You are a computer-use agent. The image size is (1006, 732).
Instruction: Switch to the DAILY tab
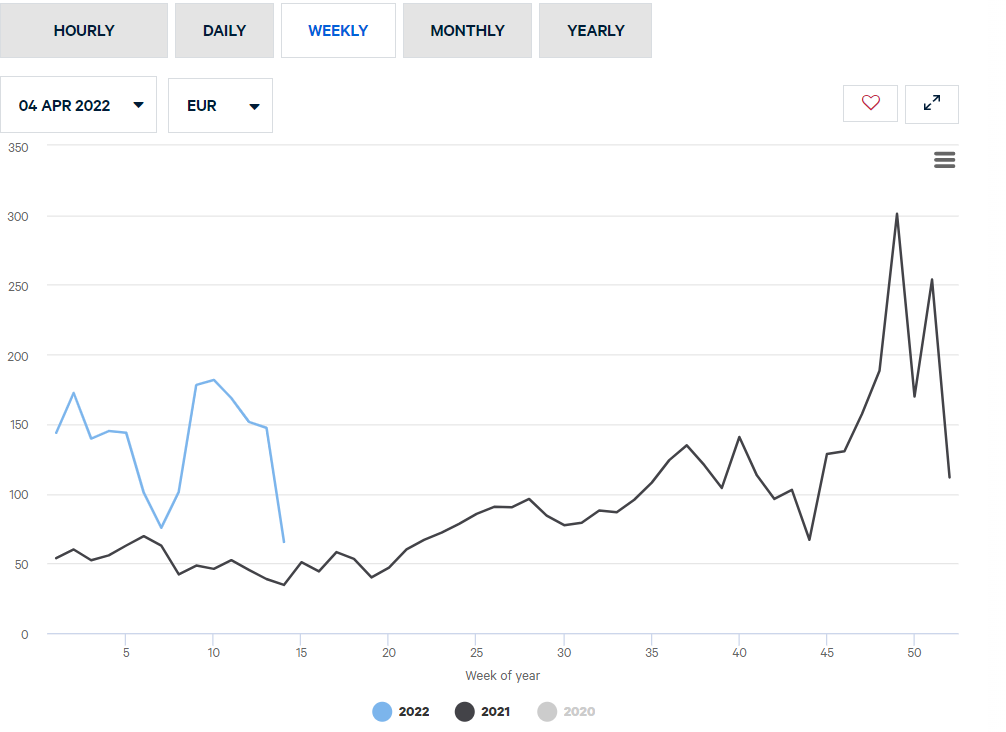click(224, 31)
